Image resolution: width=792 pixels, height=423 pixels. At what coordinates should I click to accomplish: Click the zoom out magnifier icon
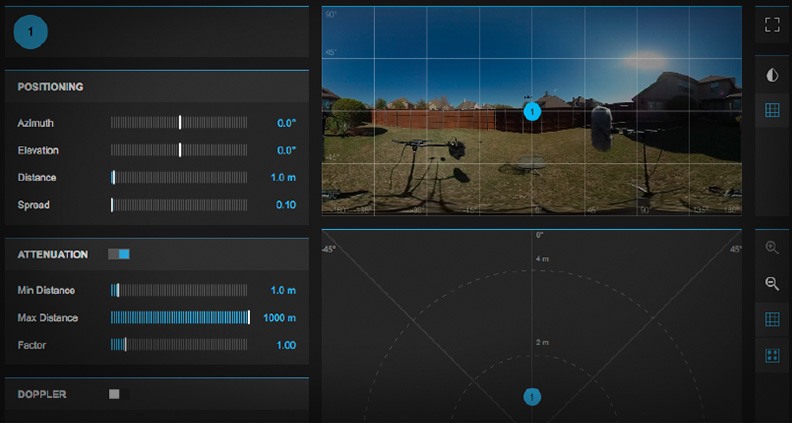pyautogui.click(x=772, y=284)
